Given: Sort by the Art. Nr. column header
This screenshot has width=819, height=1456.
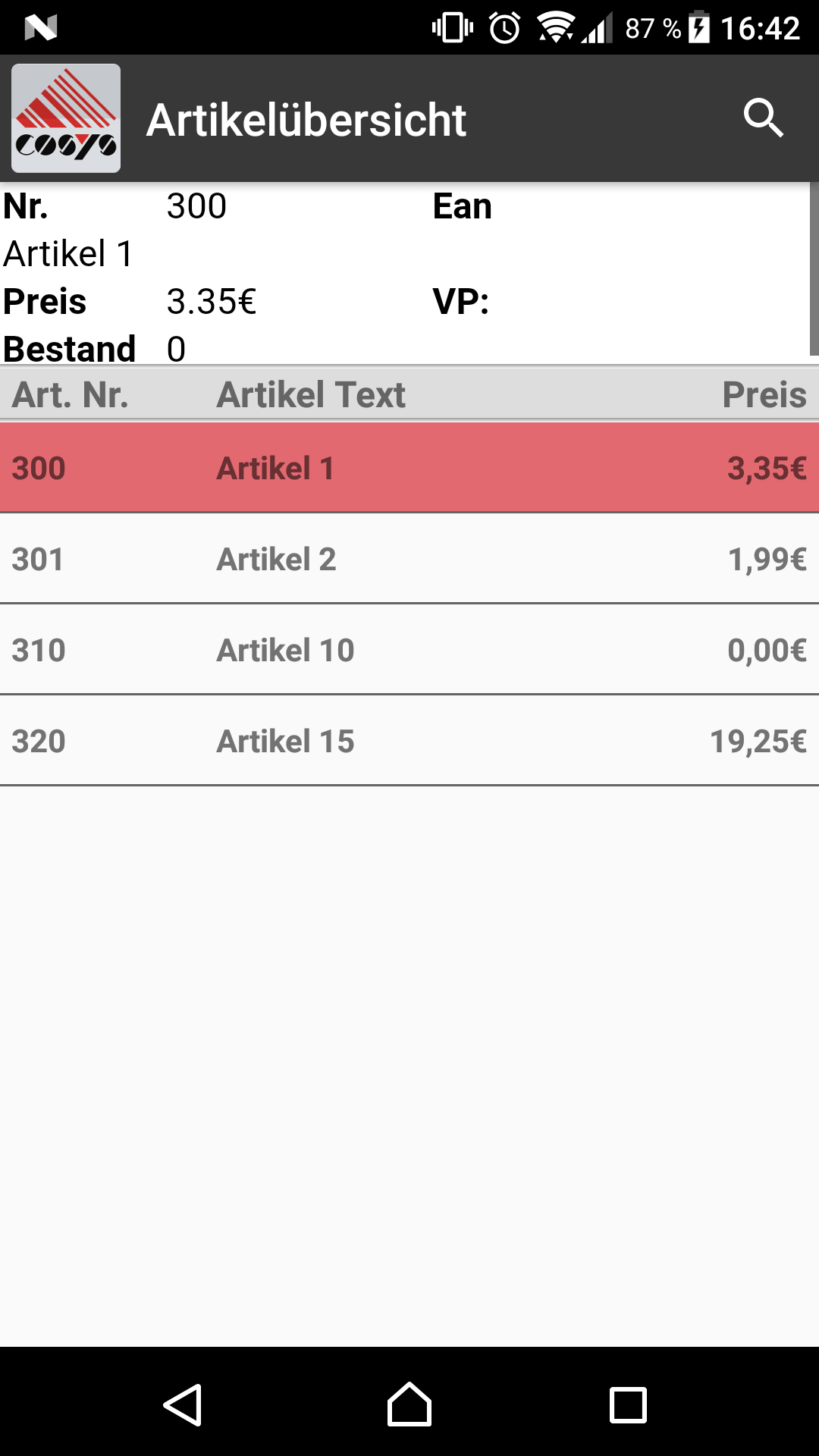Looking at the screenshot, I should tap(71, 394).
